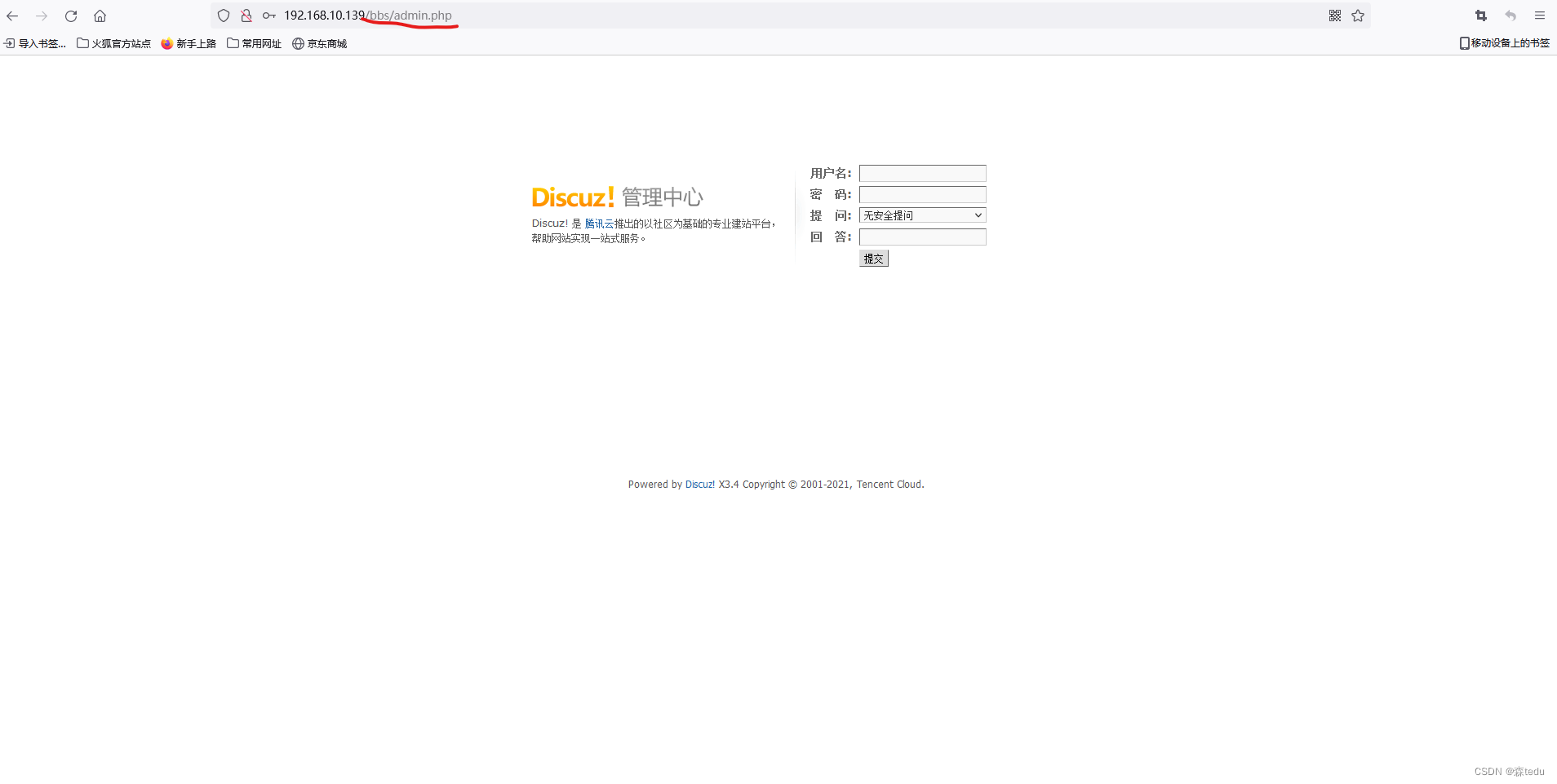The height and width of the screenshot is (784, 1557).
Task: Open the shield tracking protection icon
Action: tap(224, 16)
